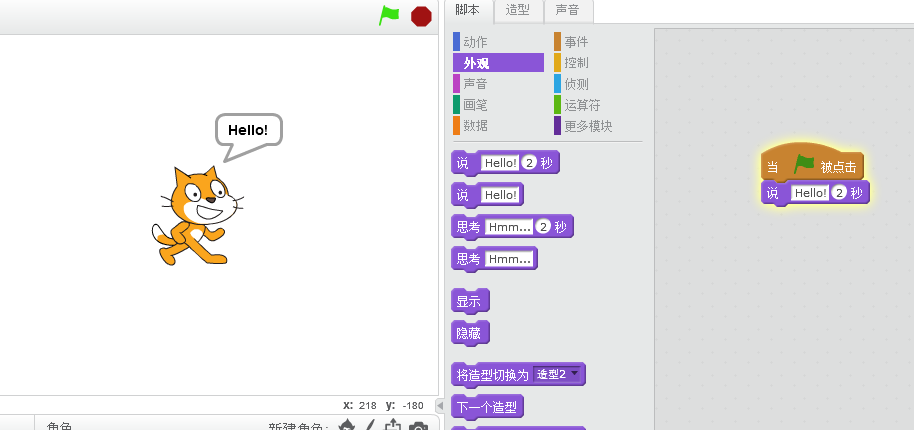Image resolution: width=914 pixels, height=430 pixels.
Task: Click the palette 思考 Hmm... block without seconds
Action: (x=494, y=259)
